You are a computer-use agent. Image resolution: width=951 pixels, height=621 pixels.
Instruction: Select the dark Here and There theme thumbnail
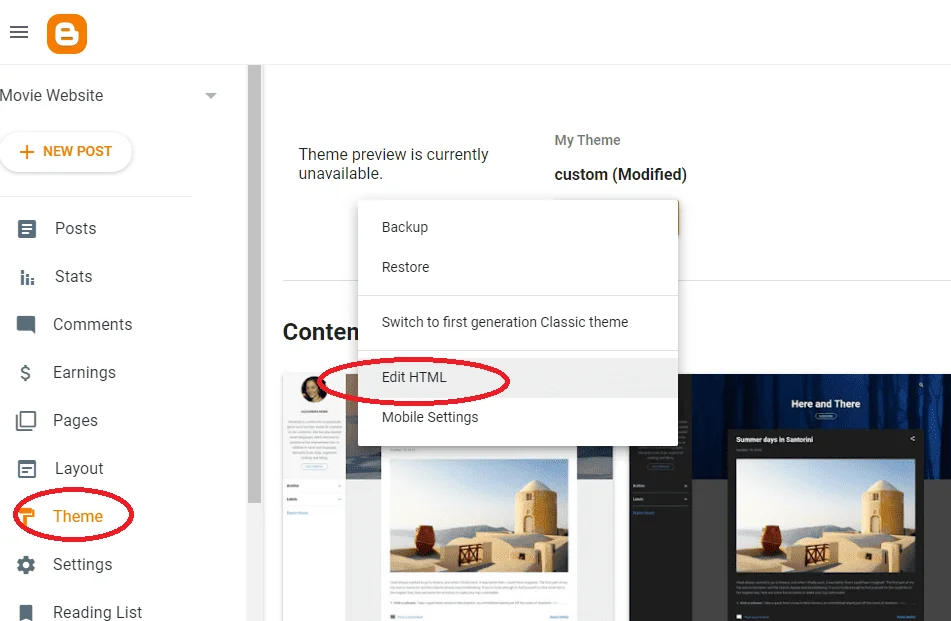tap(790, 497)
